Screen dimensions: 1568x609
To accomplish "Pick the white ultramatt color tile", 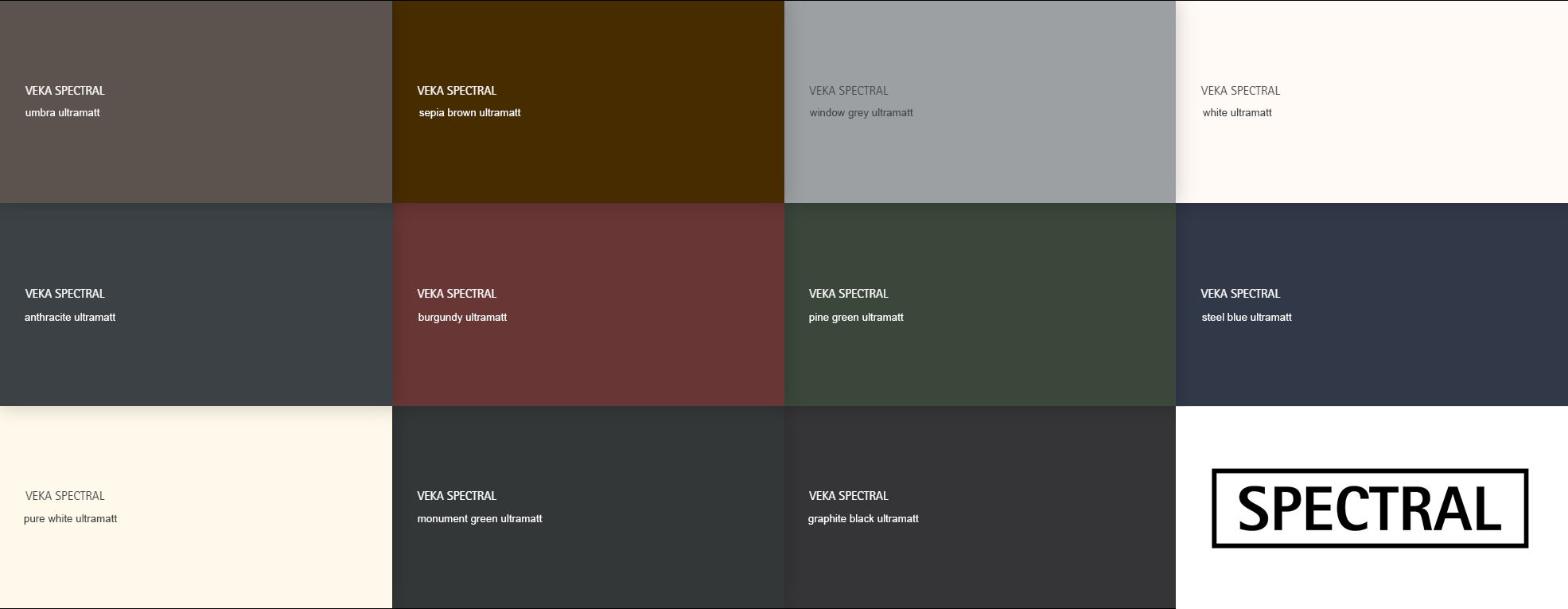I will click(1372, 102).
